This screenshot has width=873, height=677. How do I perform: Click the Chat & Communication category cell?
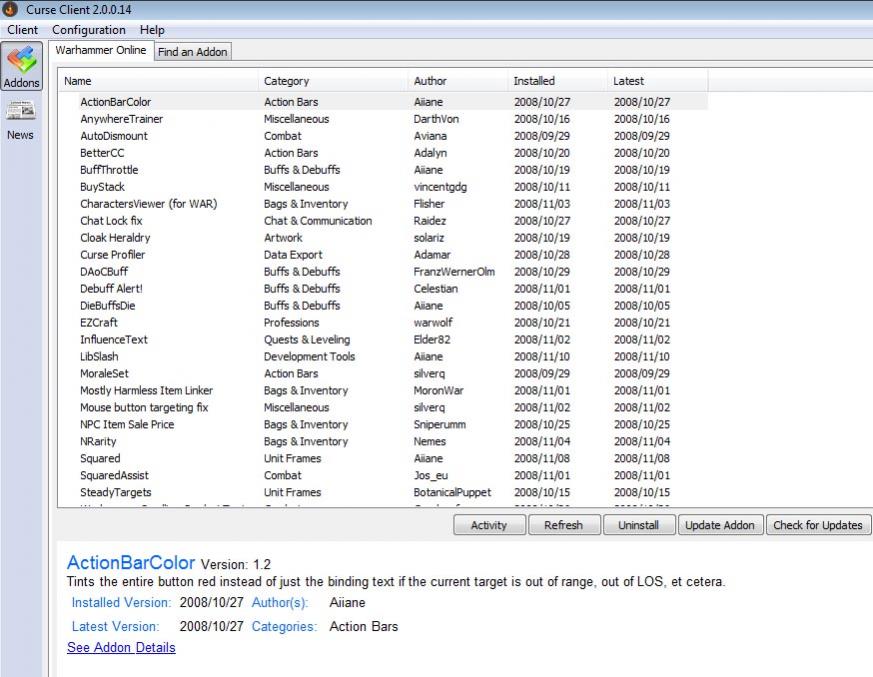[318, 220]
